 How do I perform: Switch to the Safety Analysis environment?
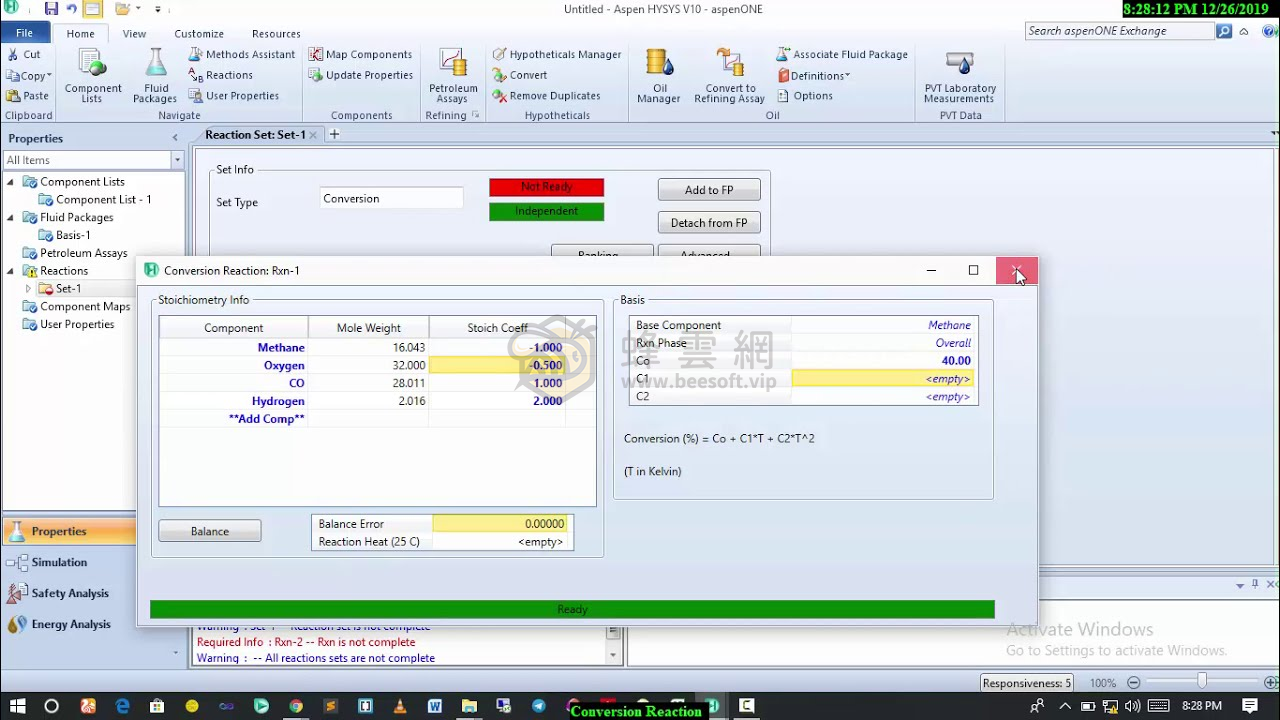click(68, 593)
